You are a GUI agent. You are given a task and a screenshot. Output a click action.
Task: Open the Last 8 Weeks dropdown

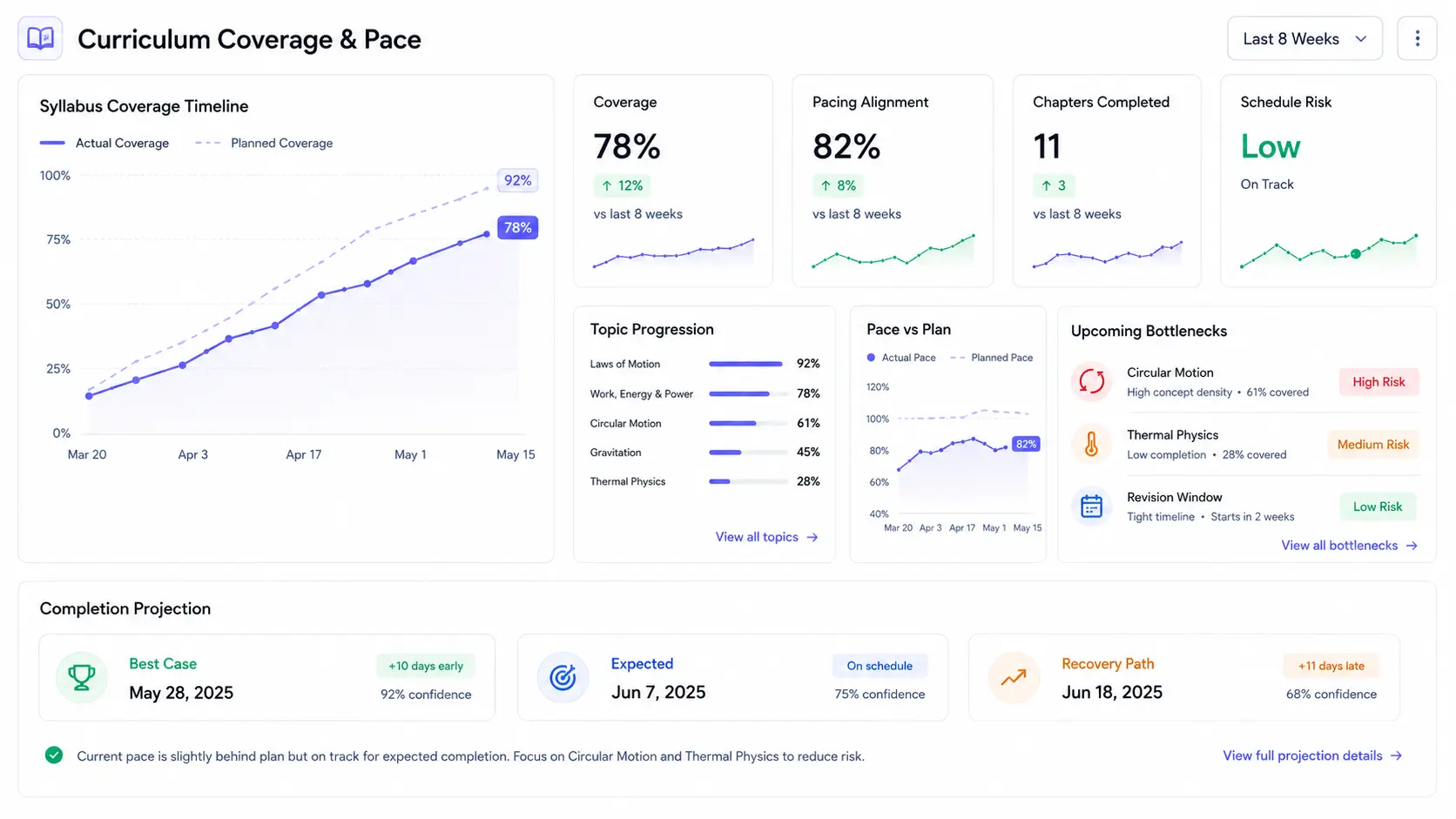tap(1304, 38)
